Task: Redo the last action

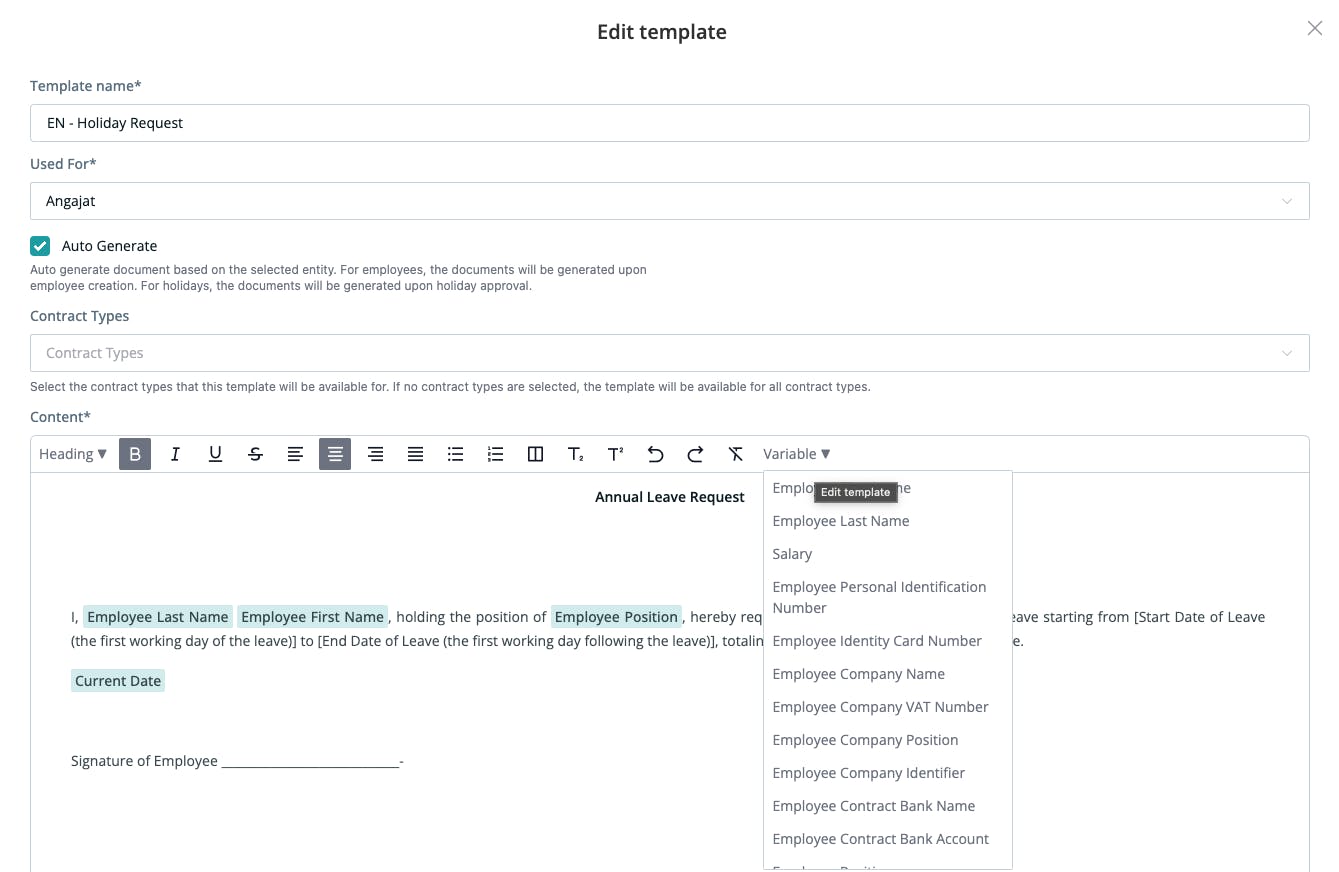Action: 695,454
